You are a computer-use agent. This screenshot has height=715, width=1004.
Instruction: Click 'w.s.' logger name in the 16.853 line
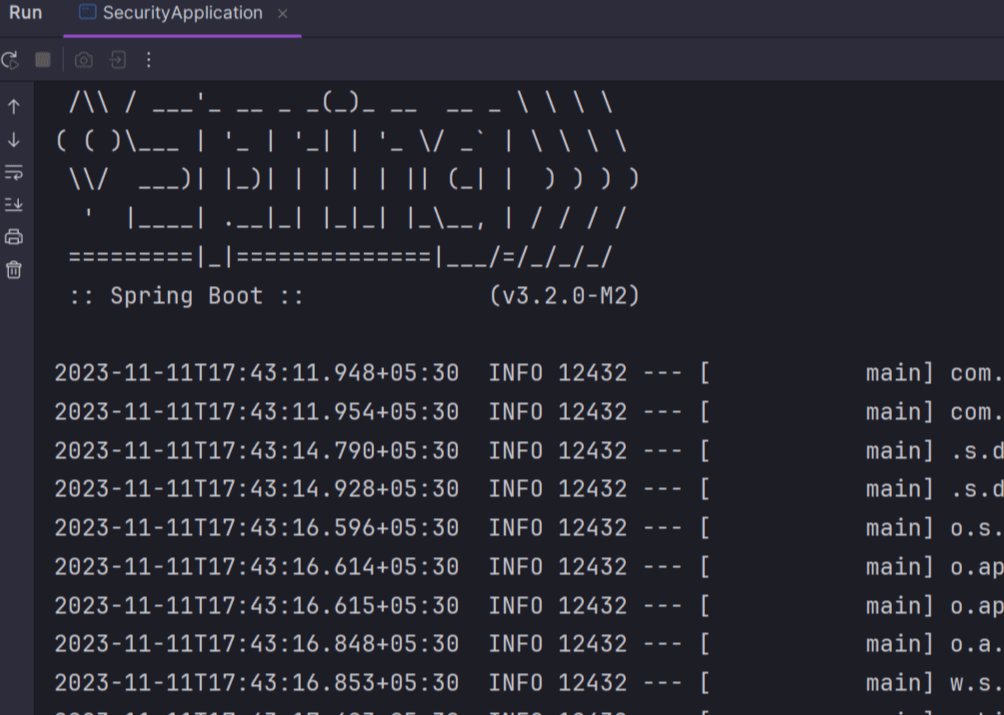tap(976, 683)
